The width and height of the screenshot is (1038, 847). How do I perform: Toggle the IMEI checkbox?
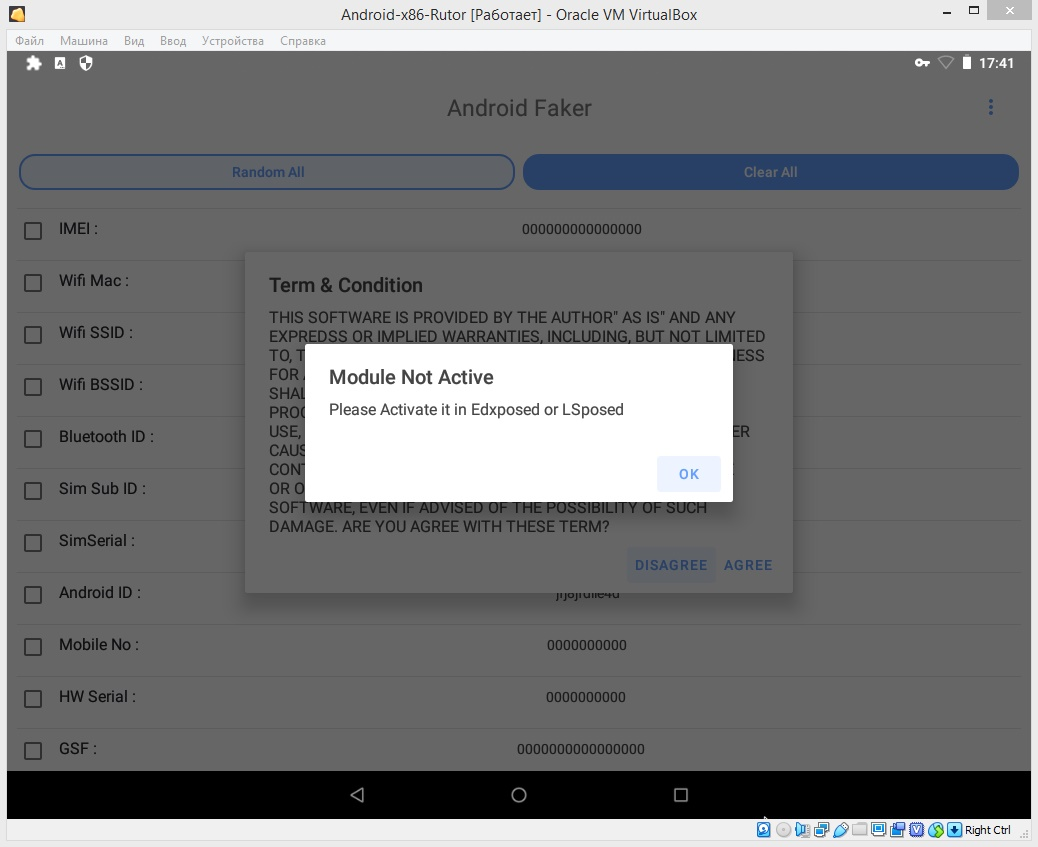33,230
